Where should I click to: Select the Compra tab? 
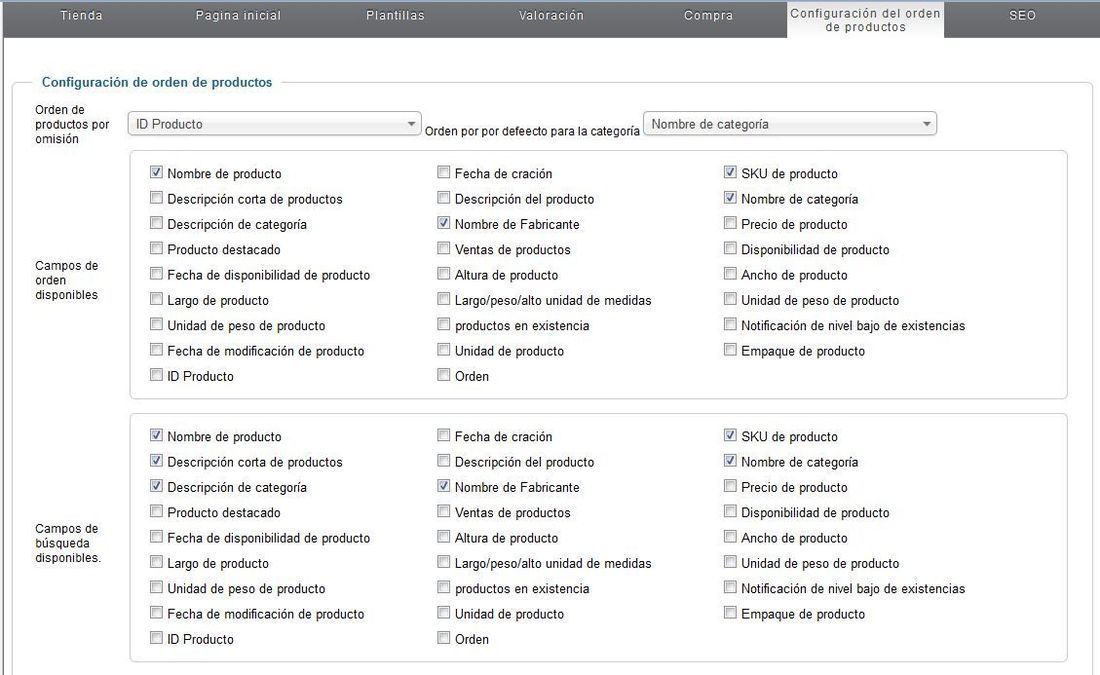coord(709,15)
